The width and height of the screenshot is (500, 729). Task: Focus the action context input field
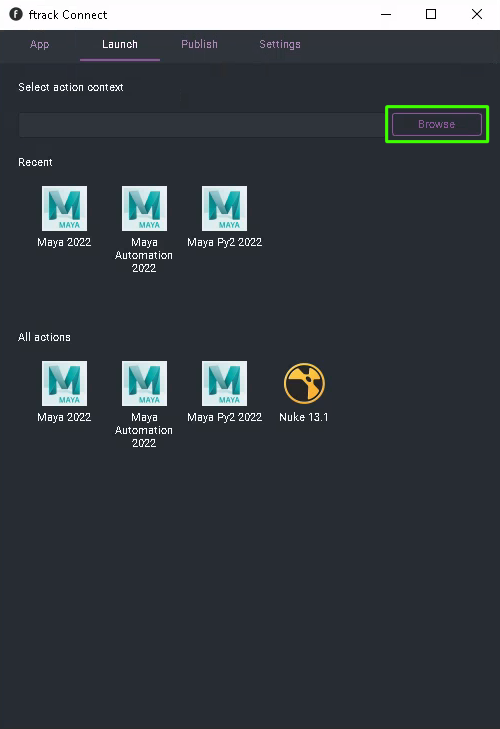[202, 125]
